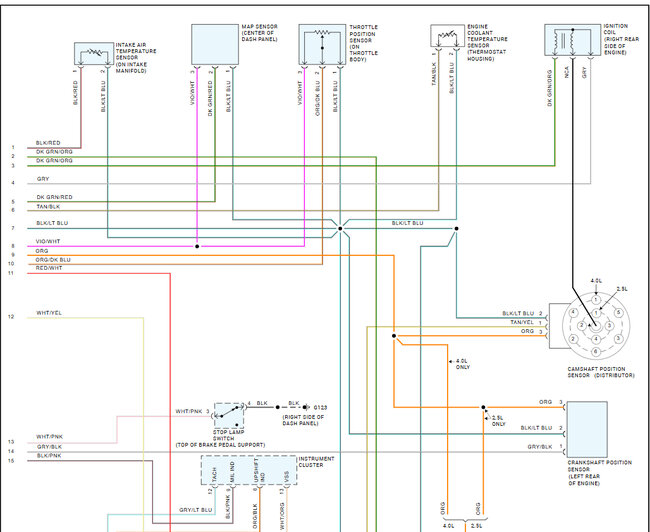Select line number 11 at the left edge
This screenshot has width=650, height=532.
11,273
